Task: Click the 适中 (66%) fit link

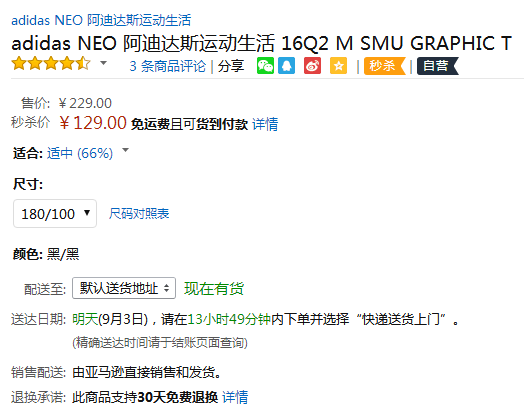Action: pos(80,153)
